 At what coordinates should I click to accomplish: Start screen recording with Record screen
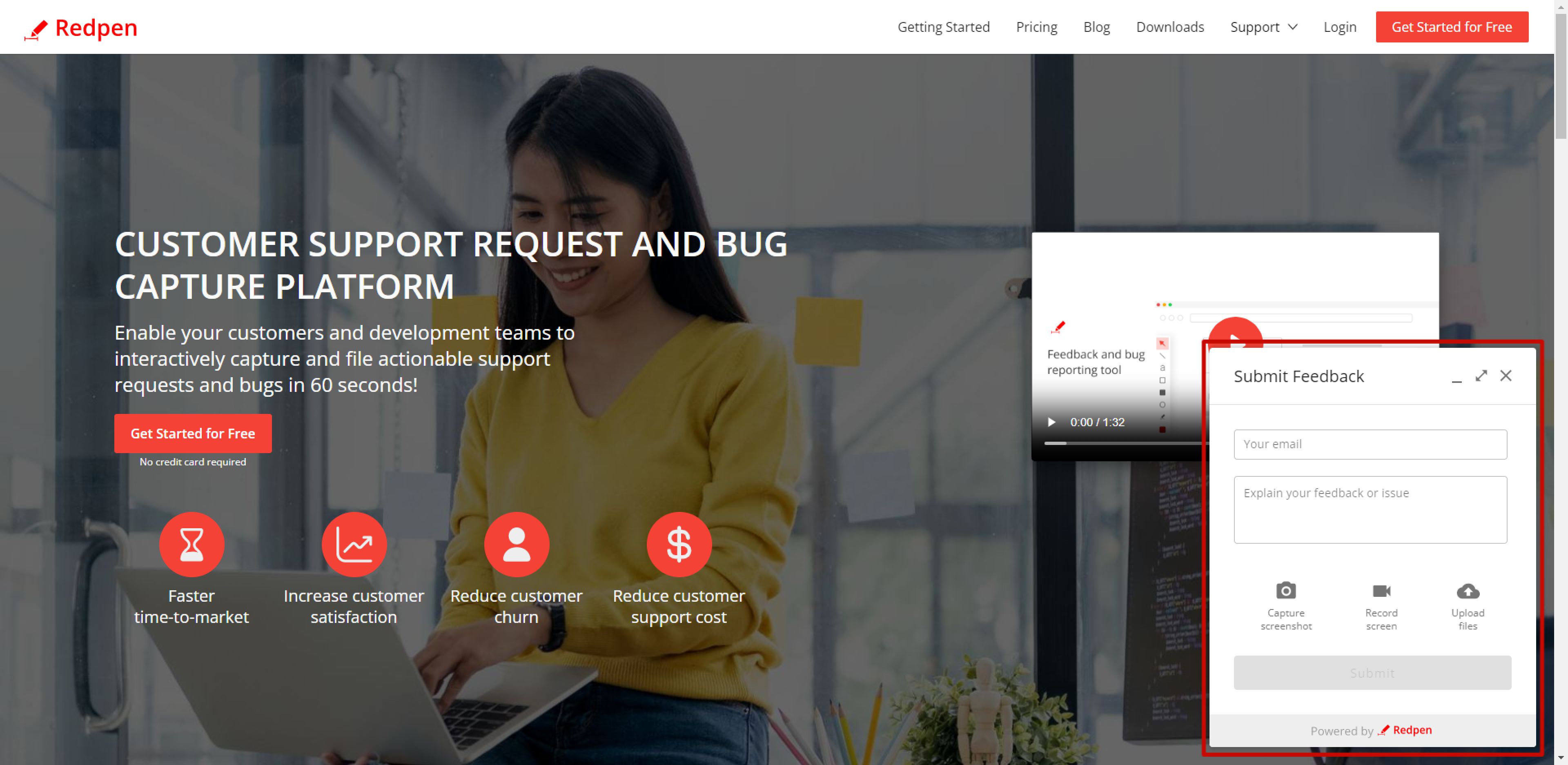click(1381, 605)
